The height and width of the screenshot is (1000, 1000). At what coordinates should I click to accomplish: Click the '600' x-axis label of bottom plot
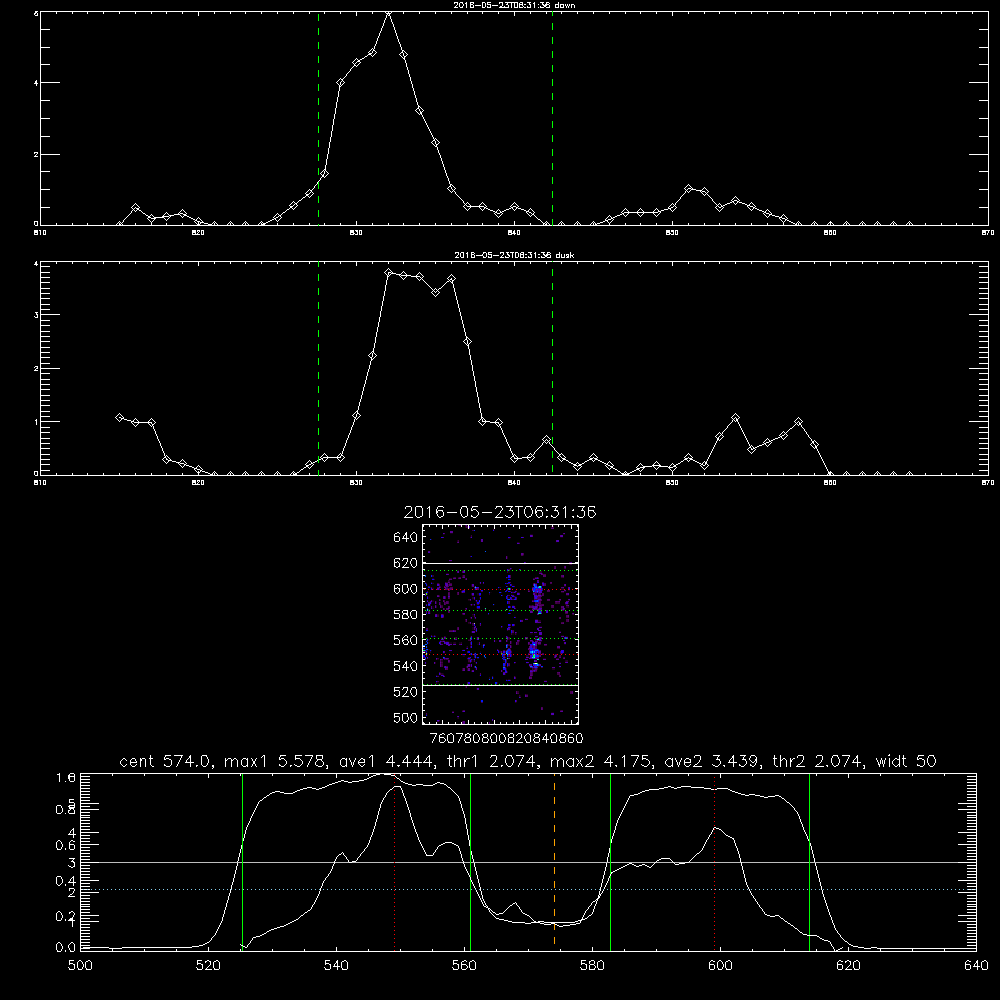pos(721,966)
